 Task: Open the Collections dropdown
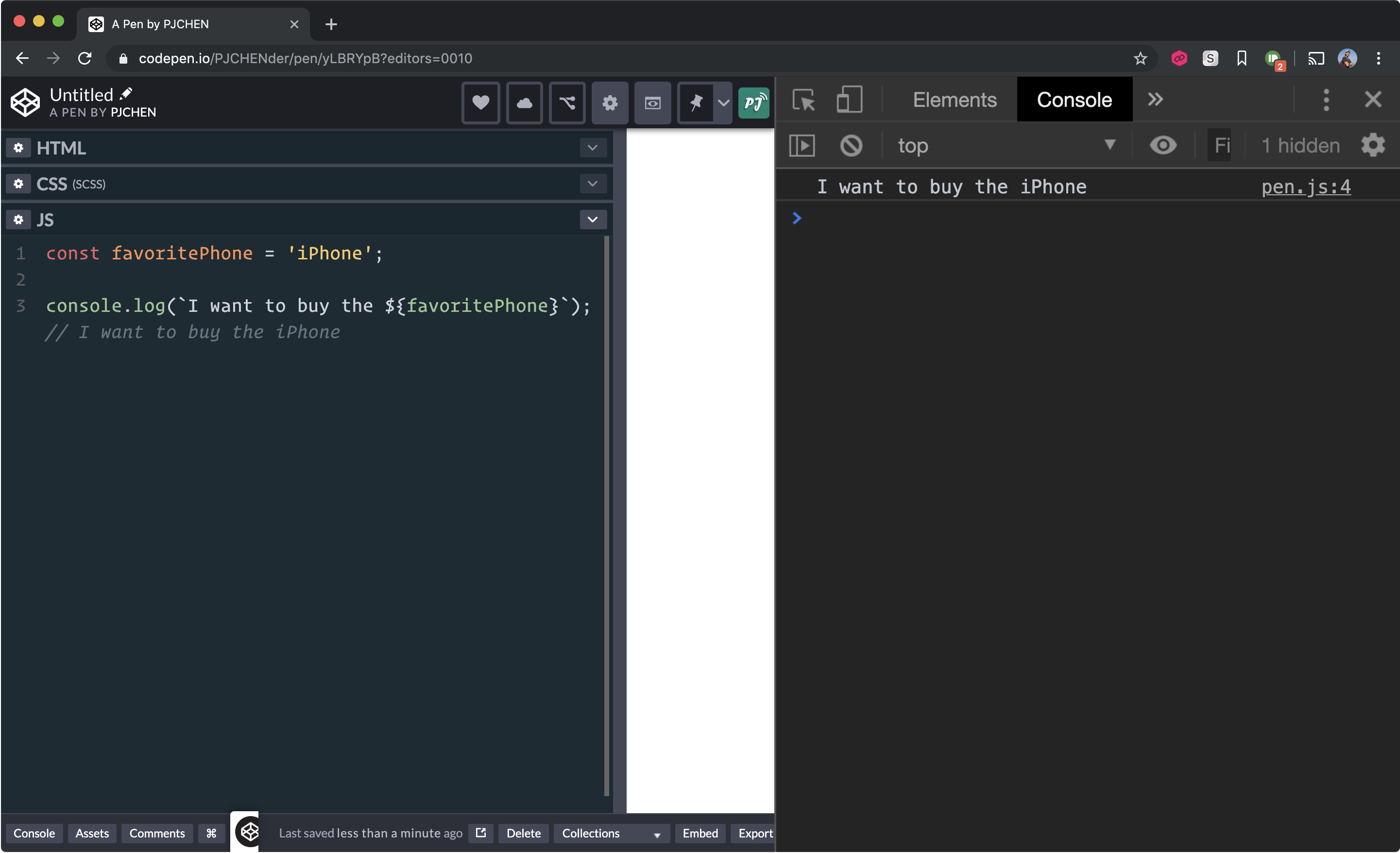click(612, 833)
